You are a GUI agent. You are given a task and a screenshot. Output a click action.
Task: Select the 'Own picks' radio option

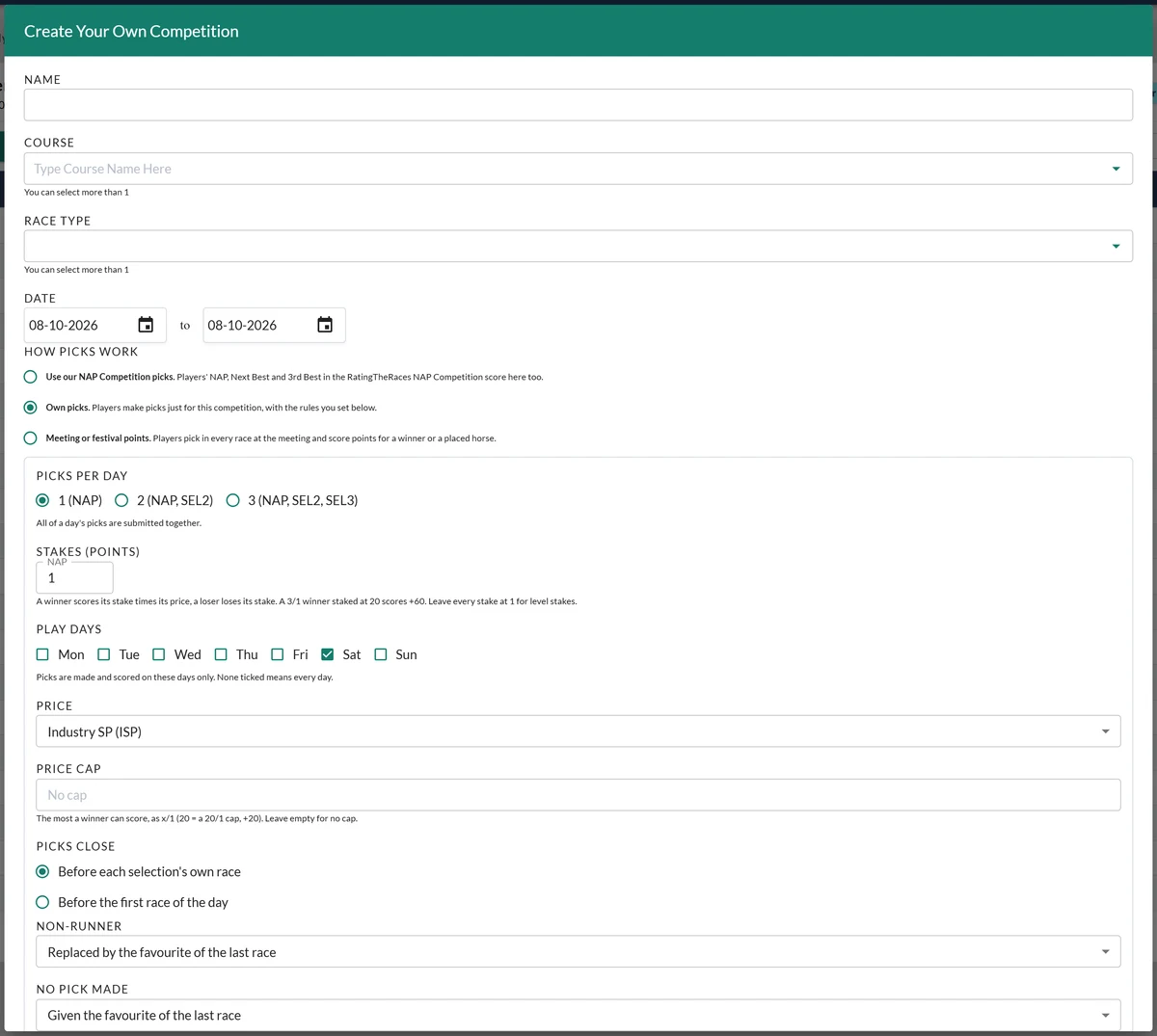(31, 408)
